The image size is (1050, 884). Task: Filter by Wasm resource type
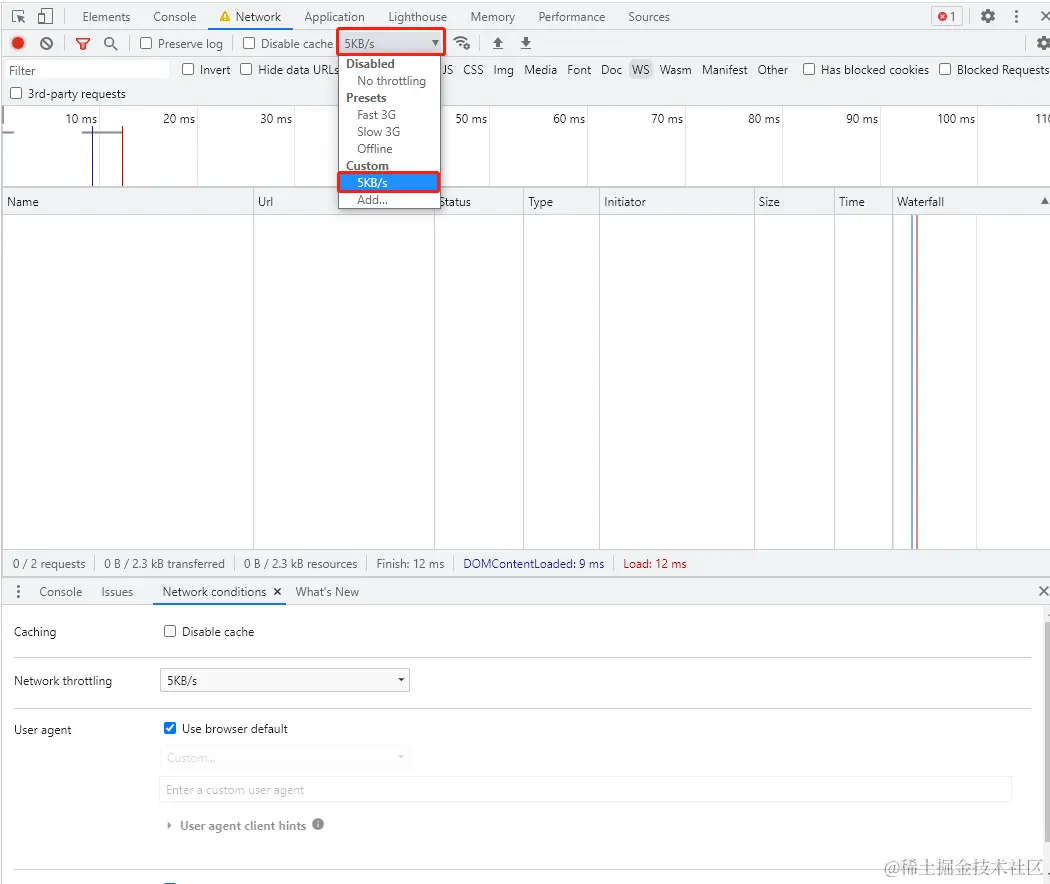point(675,69)
